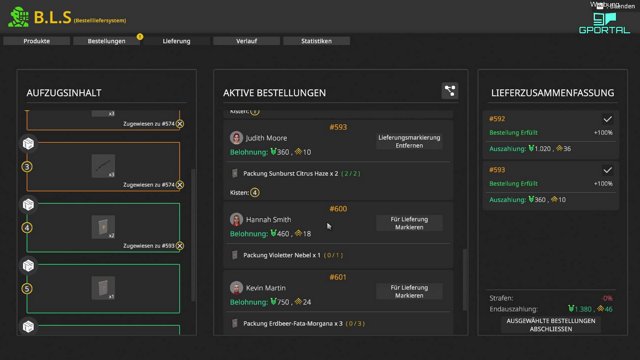Screen dimensions: 640x360
Task: Click the B.L.S logo icon
Action: click(19, 17)
